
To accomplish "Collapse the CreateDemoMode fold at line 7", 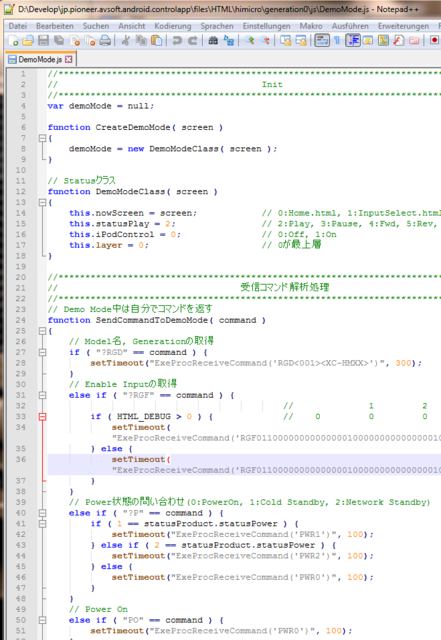I will pyautogui.click(x=42, y=138).
